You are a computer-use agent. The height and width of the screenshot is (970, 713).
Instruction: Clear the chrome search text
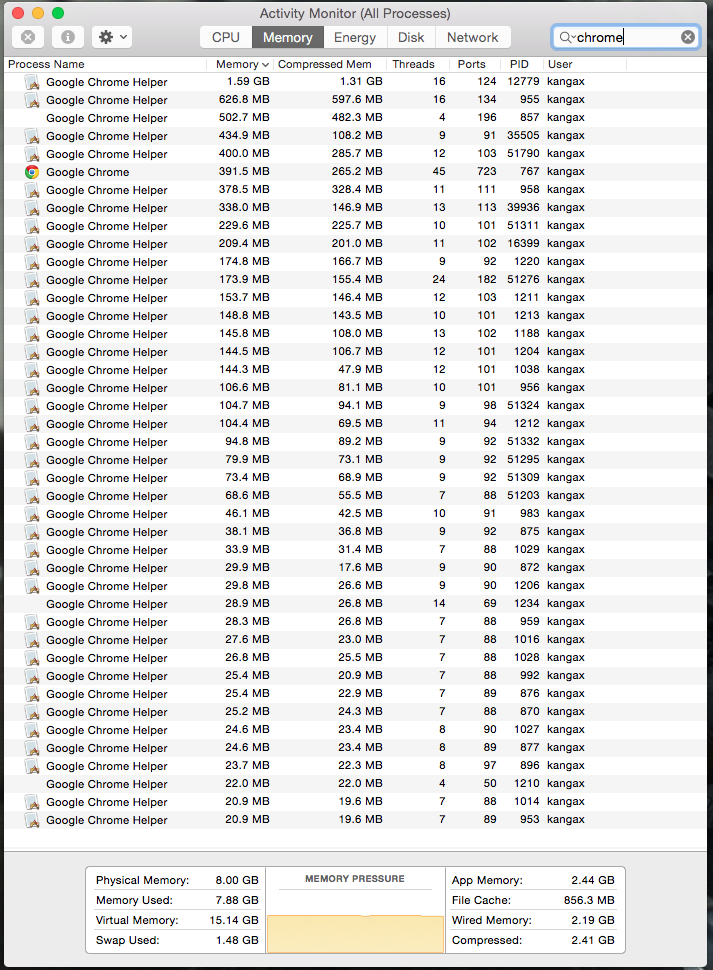[688, 37]
